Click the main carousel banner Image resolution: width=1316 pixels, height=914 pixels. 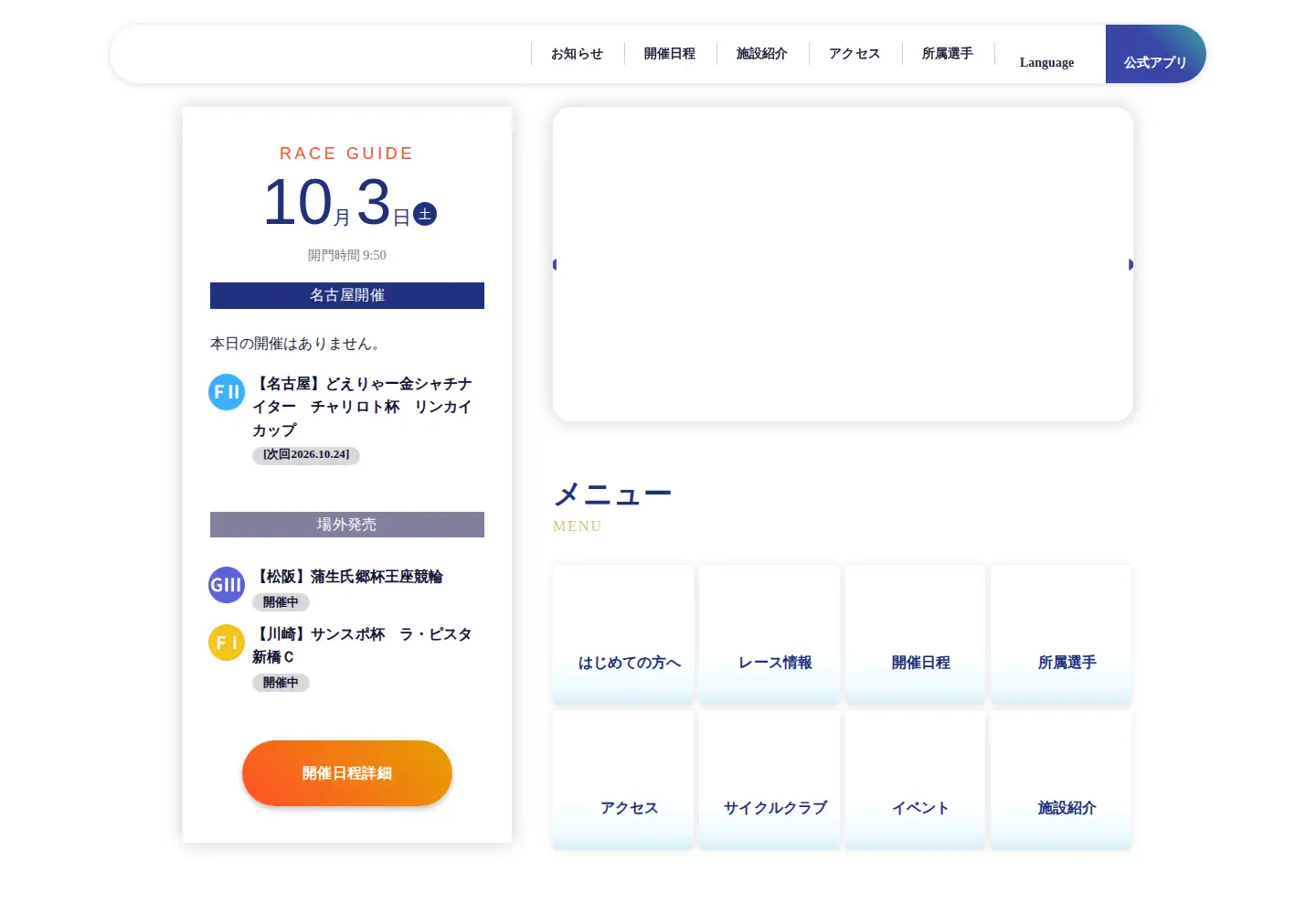pos(843,264)
